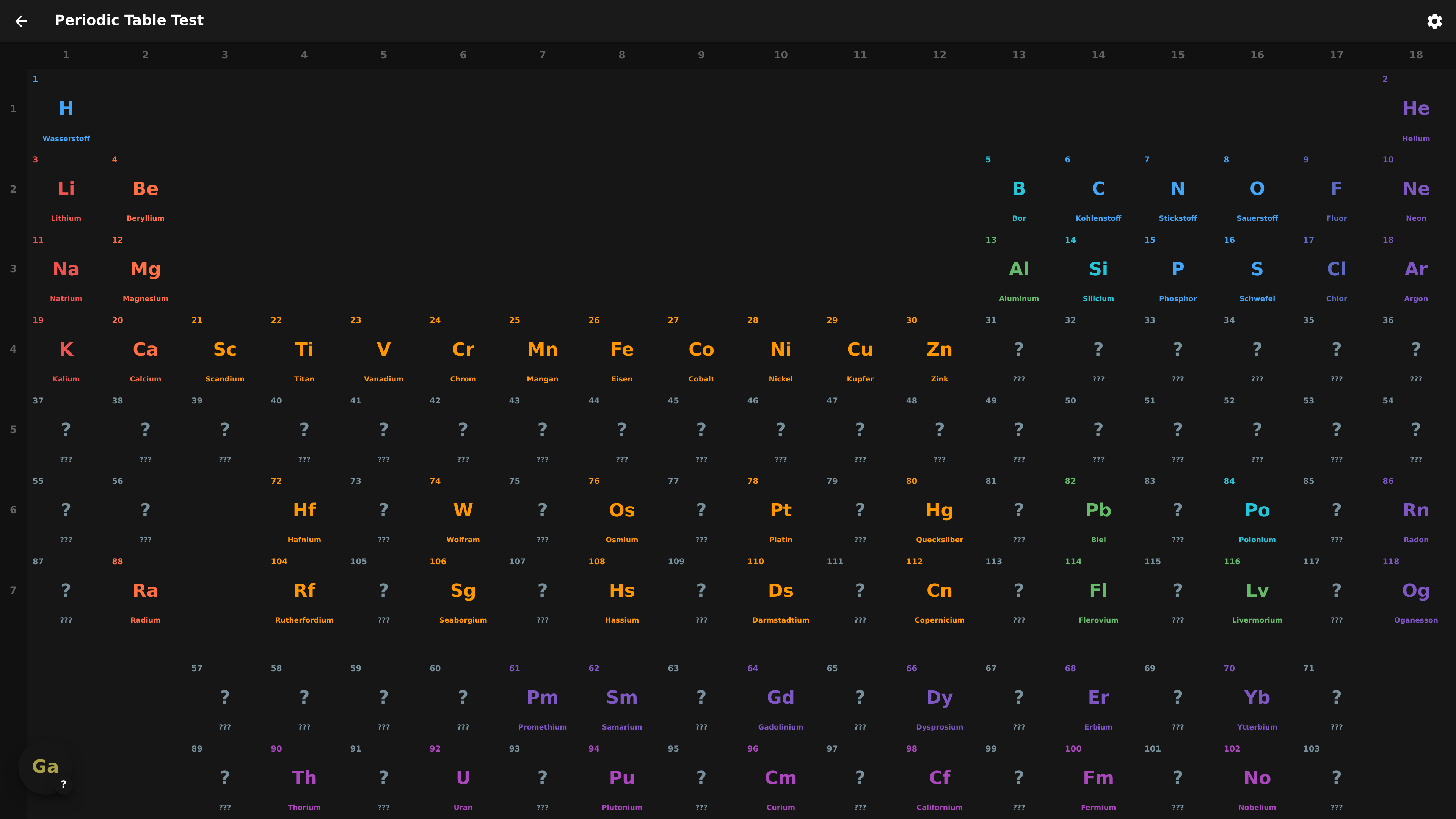1456x819 pixels.
Task: Select the Beryllium cell
Action: pos(145,189)
